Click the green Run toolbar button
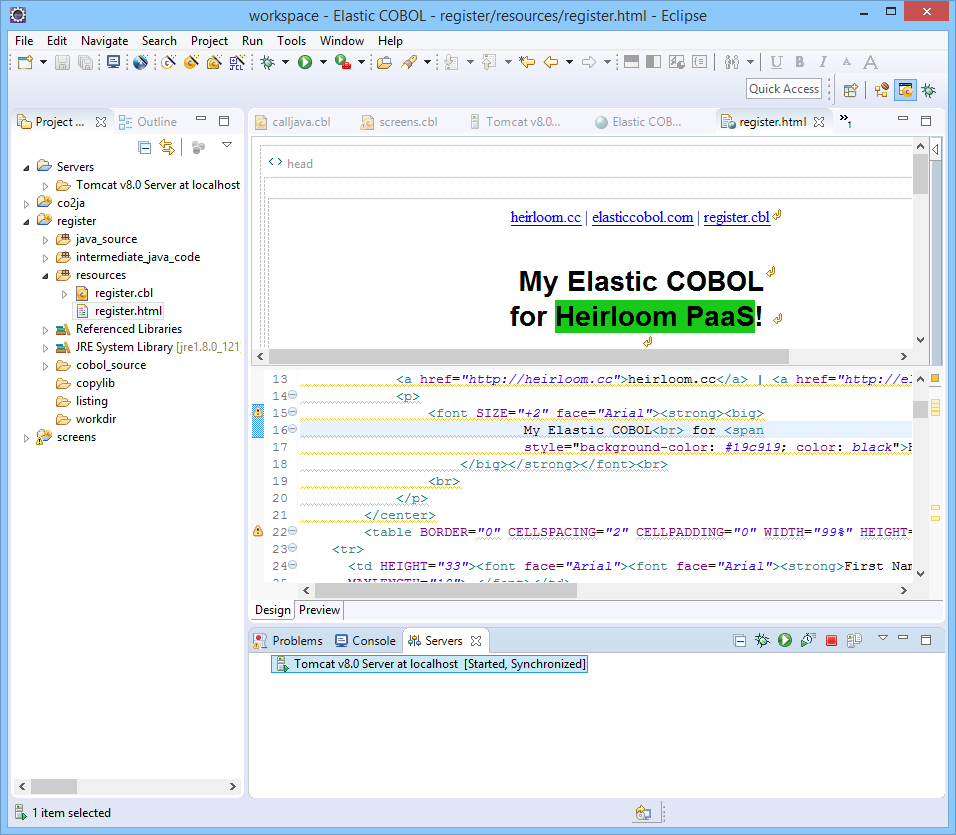The width and height of the screenshot is (956, 835). click(305, 62)
